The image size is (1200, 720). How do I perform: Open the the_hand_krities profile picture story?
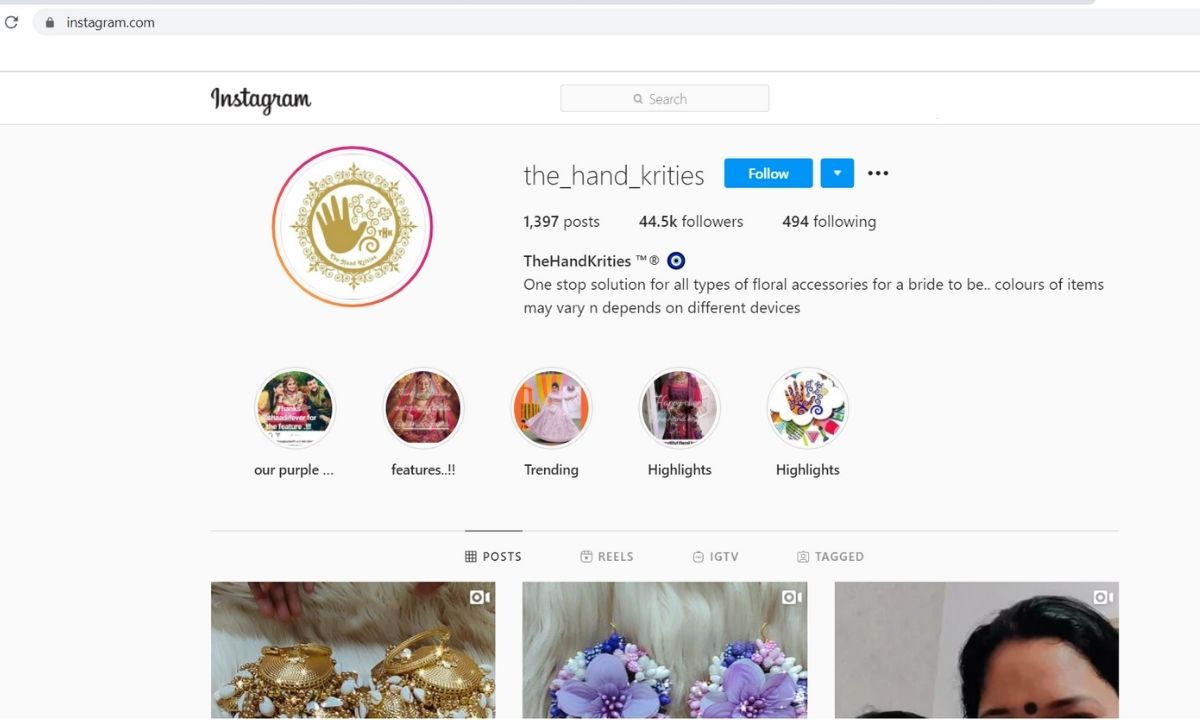(x=352, y=226)
